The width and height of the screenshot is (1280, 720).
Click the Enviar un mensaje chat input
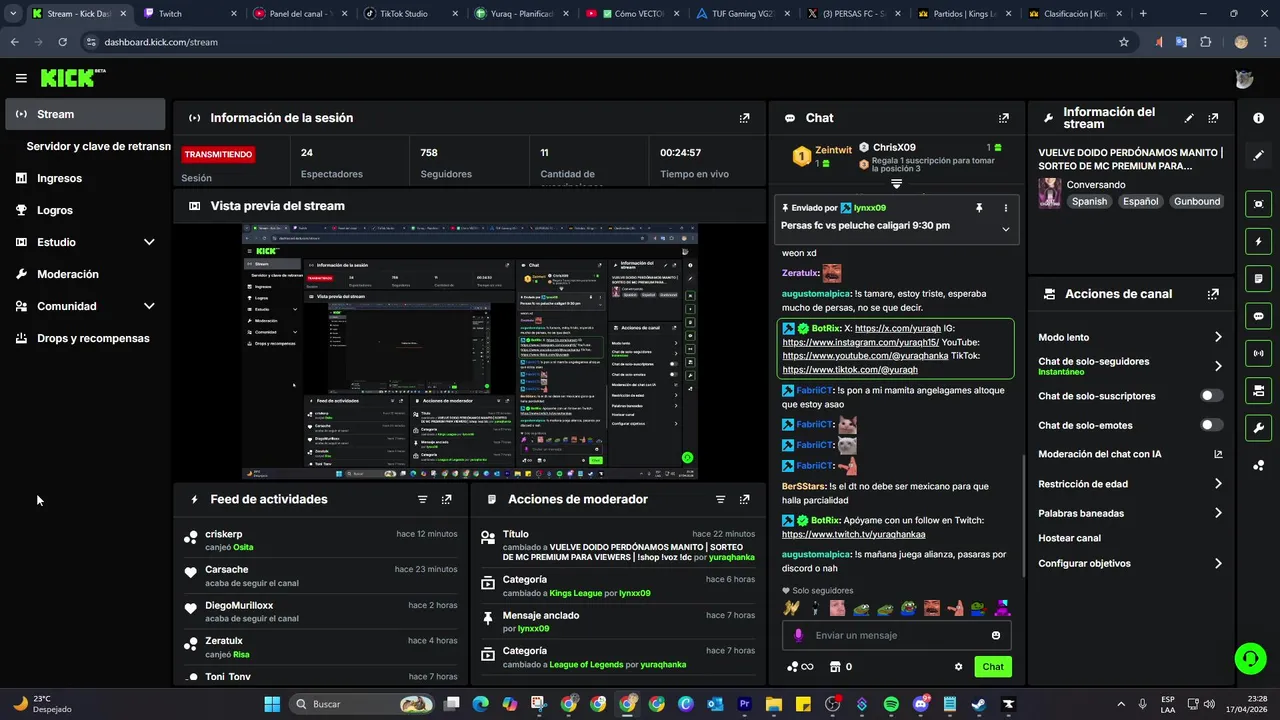(x=896, y=635)
